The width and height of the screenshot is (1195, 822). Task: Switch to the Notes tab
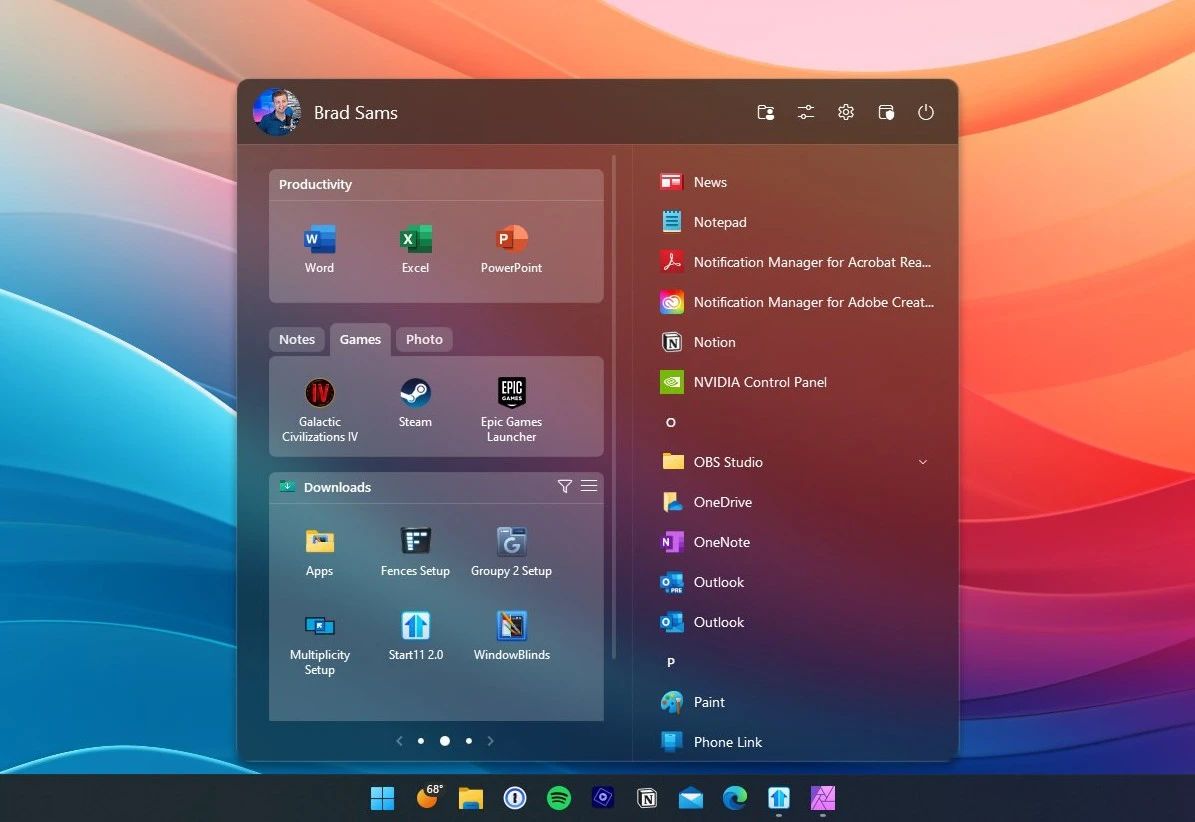pos(297,340)
